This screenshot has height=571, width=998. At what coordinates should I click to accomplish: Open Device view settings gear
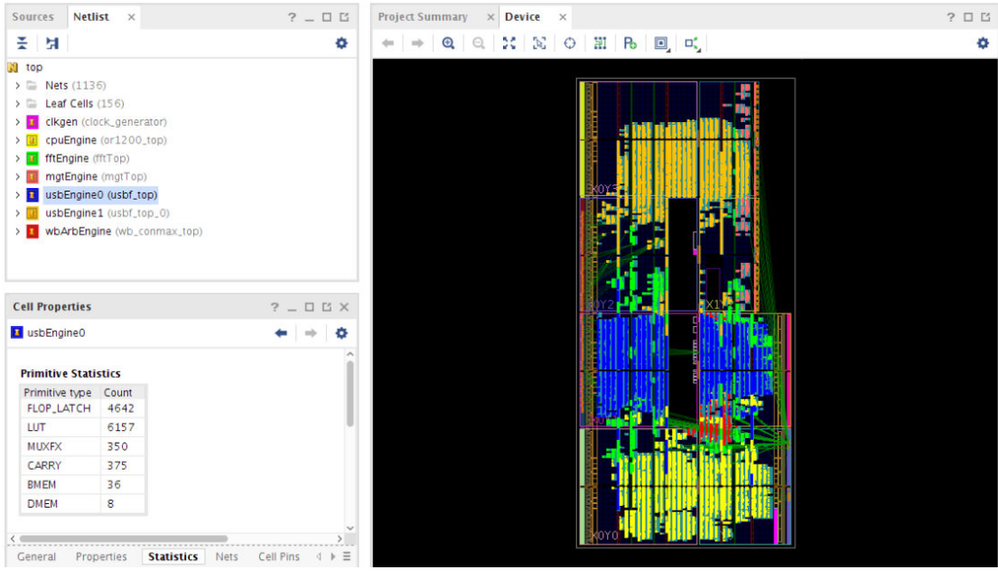(x=982, y=43)
